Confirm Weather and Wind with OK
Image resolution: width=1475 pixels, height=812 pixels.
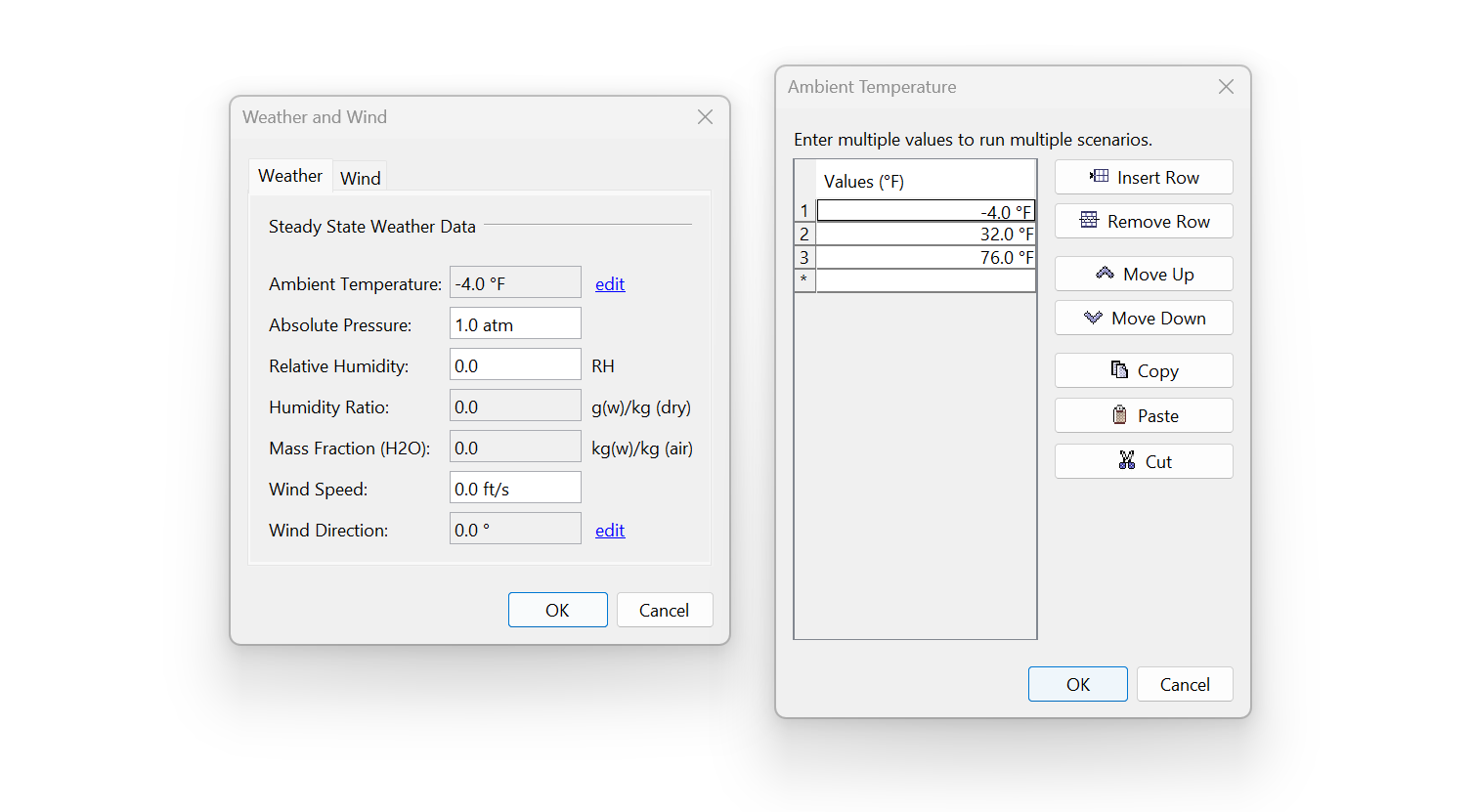click(557, 611)
